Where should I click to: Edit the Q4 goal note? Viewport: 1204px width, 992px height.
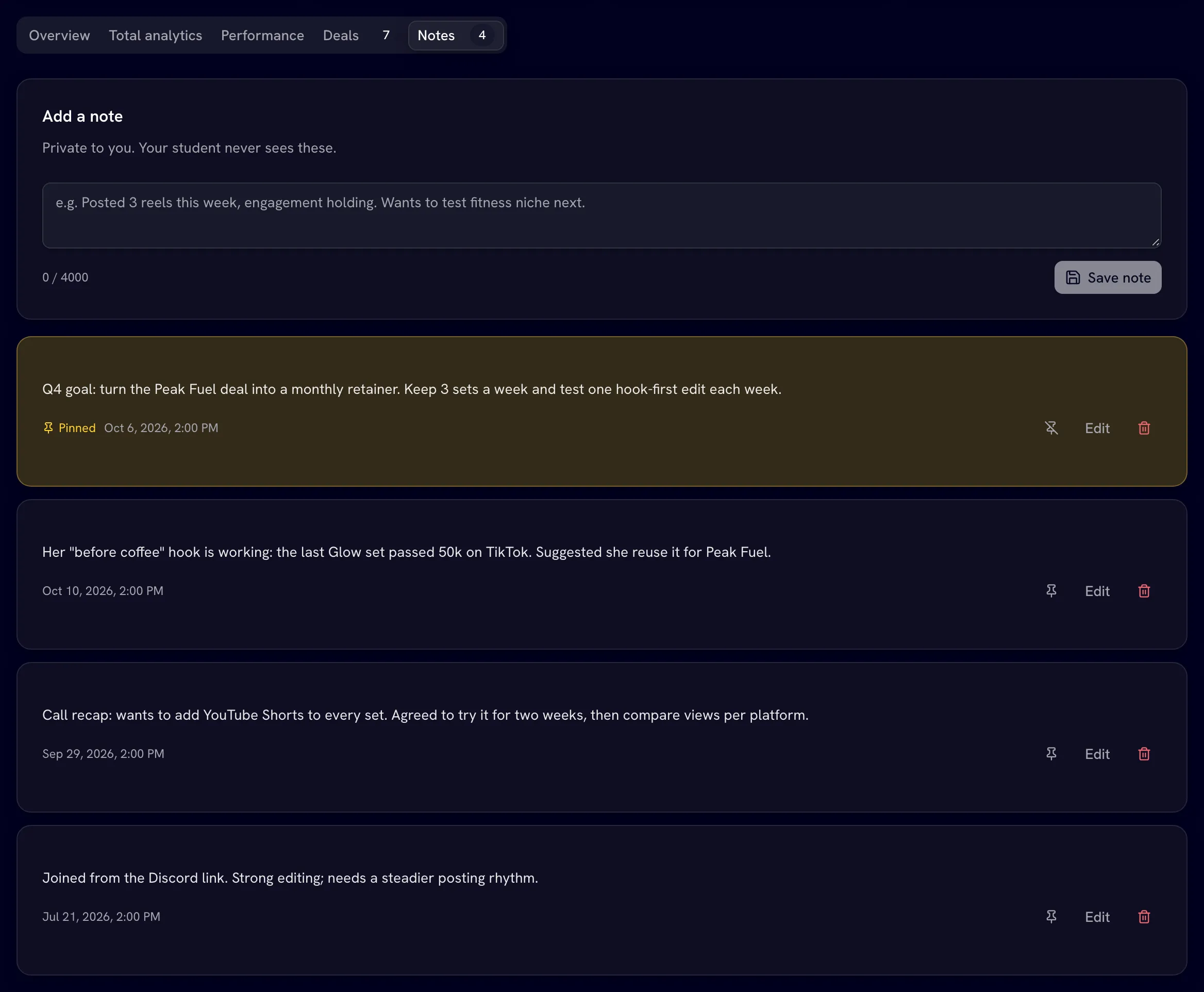[1097, 428]
